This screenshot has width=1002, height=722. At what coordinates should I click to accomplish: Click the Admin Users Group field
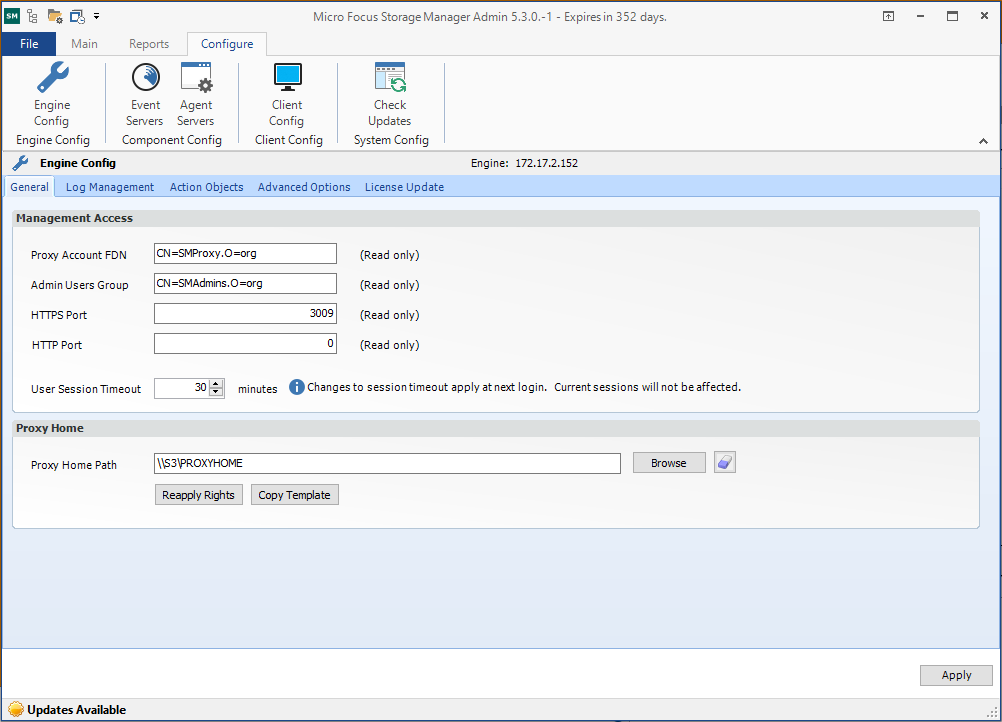pos(245,283)
